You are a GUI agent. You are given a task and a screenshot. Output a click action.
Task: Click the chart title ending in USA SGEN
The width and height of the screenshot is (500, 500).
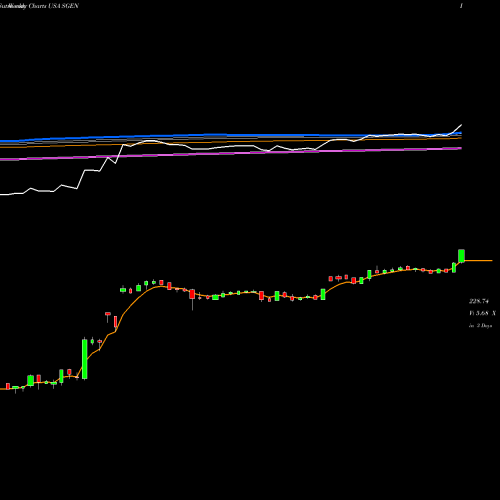point(39,6)
